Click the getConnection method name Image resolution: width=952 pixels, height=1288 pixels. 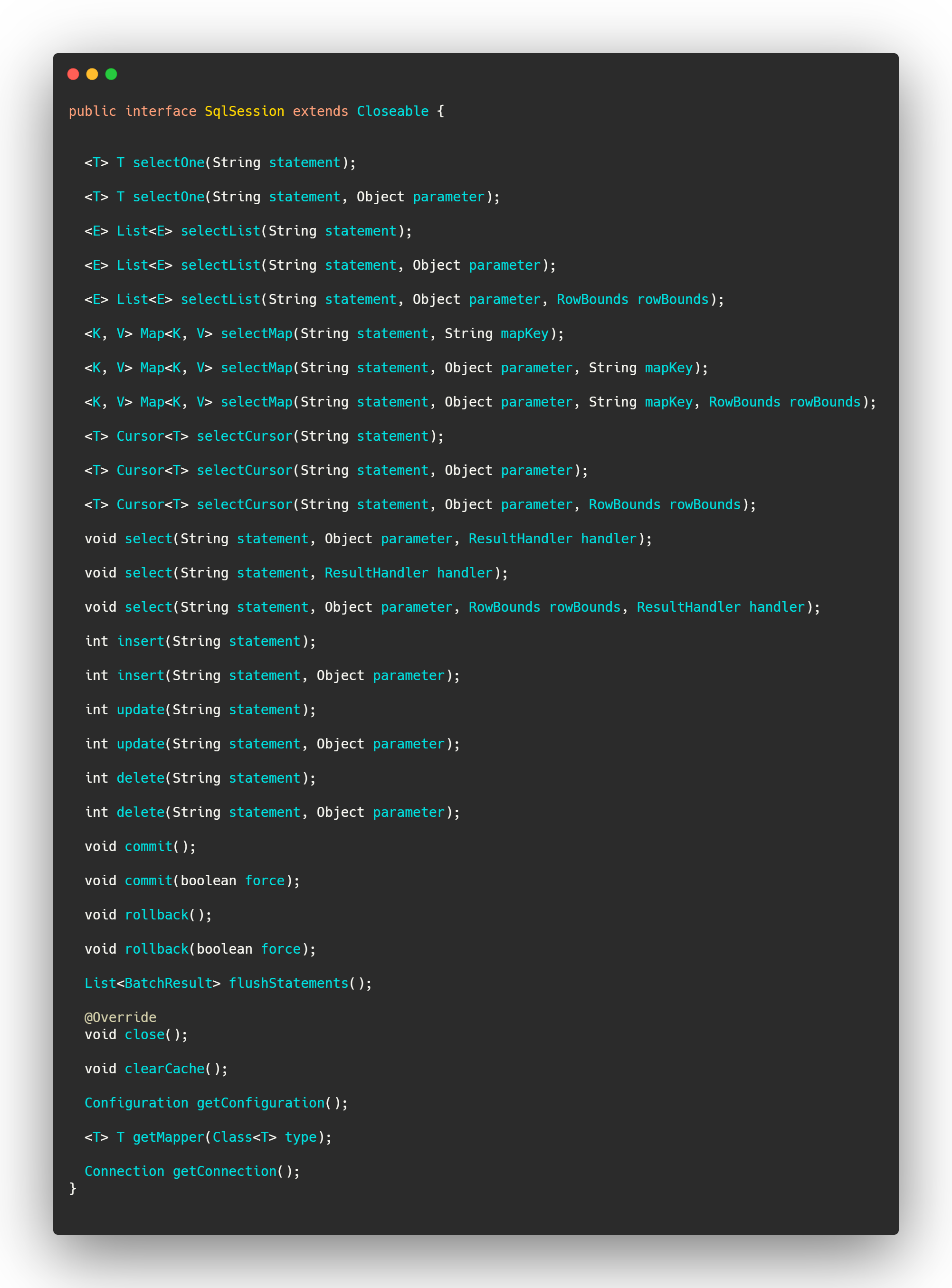coord(224,1171)
